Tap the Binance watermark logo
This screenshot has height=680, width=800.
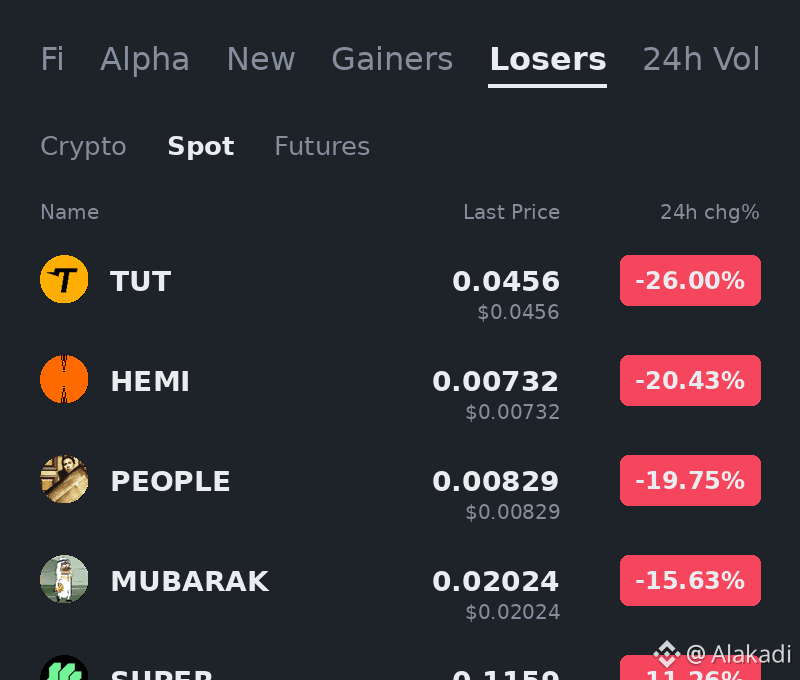click(x=667, y=654)
